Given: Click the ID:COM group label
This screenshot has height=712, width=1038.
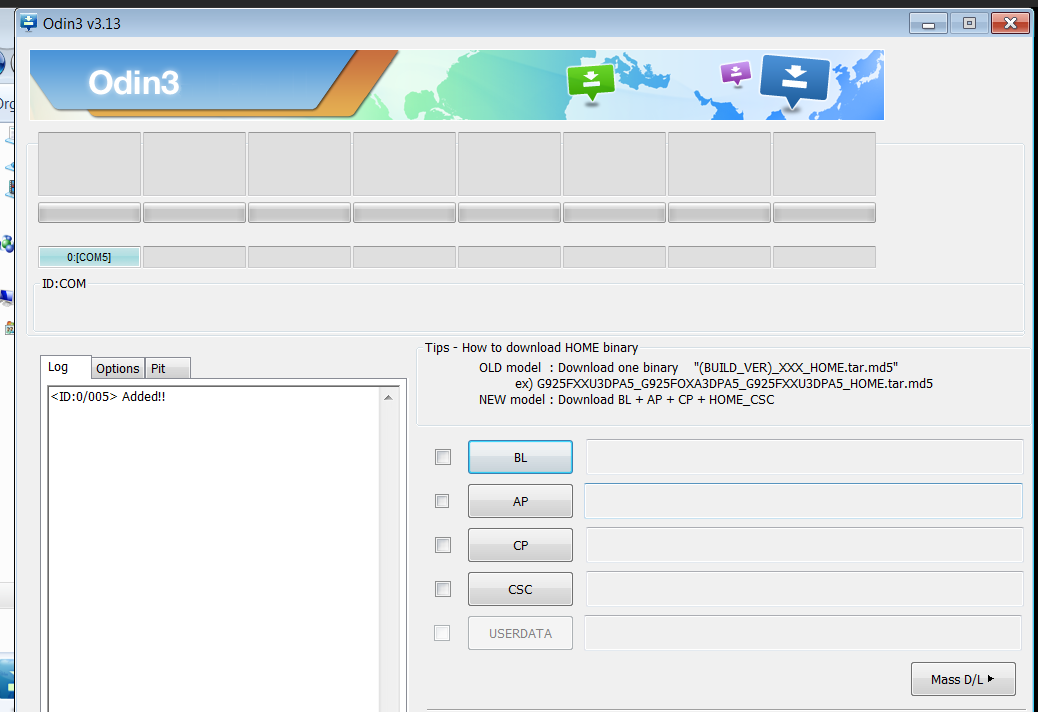Looking at the screenshot, I should tap(64, 284).
